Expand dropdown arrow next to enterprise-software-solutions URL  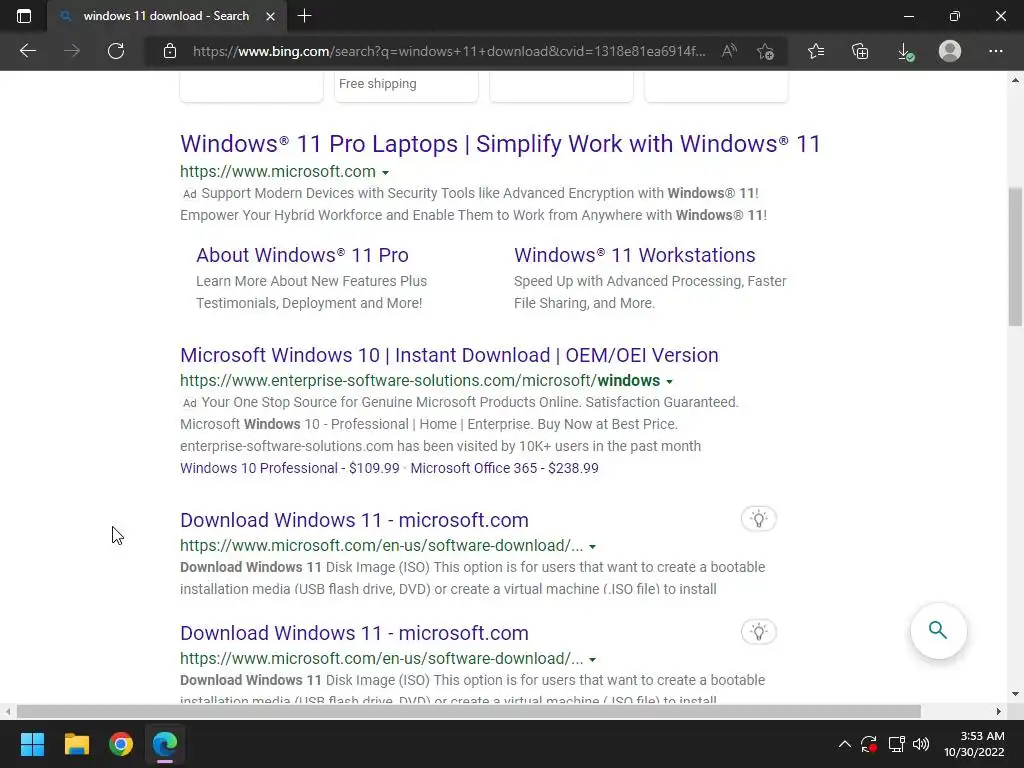(669, 381)
